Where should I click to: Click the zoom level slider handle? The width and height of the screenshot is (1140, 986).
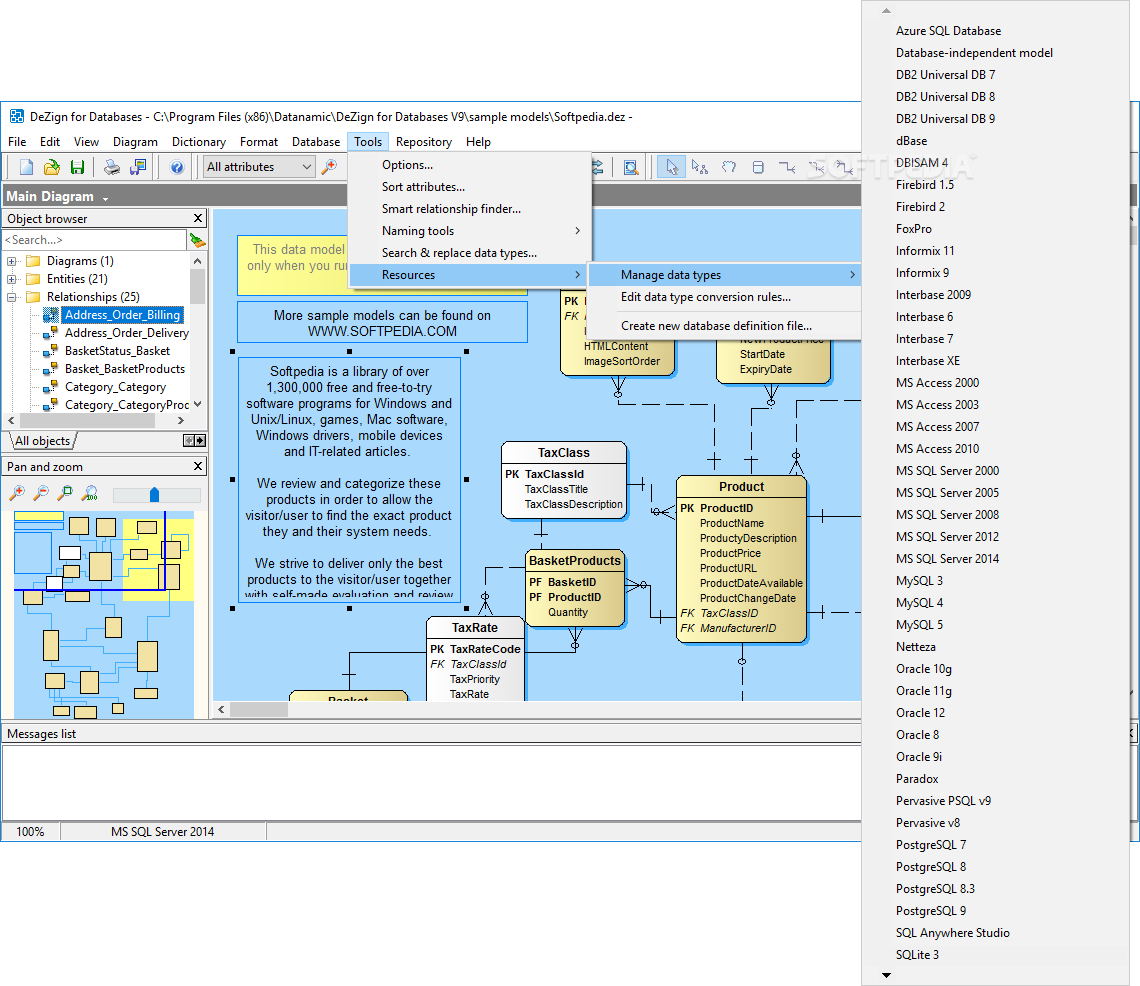pyautogui.click(x=154, y=494)
